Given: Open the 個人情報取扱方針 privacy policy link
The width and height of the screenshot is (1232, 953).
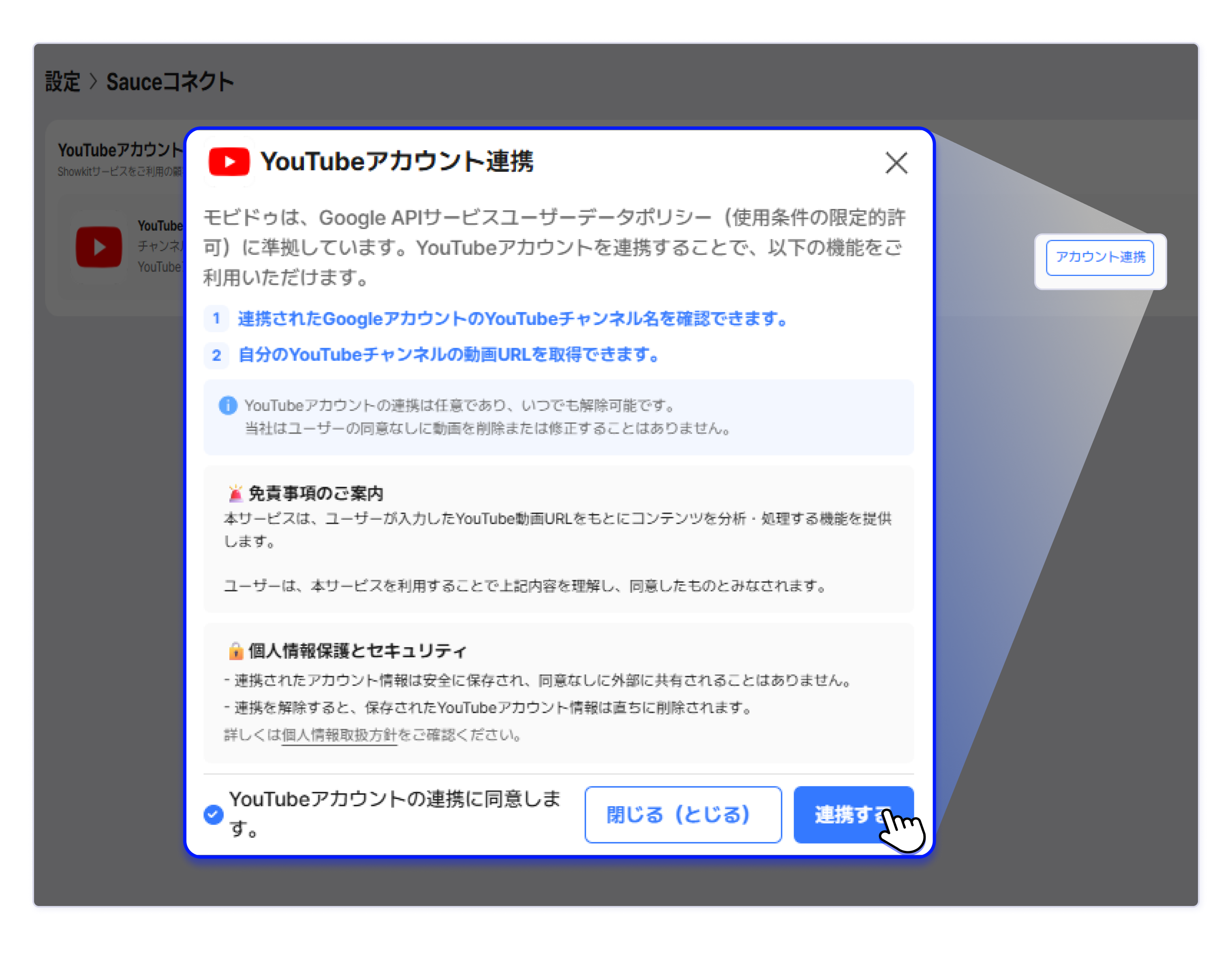Looking at the screenshot, I should [x=340, y=735].
